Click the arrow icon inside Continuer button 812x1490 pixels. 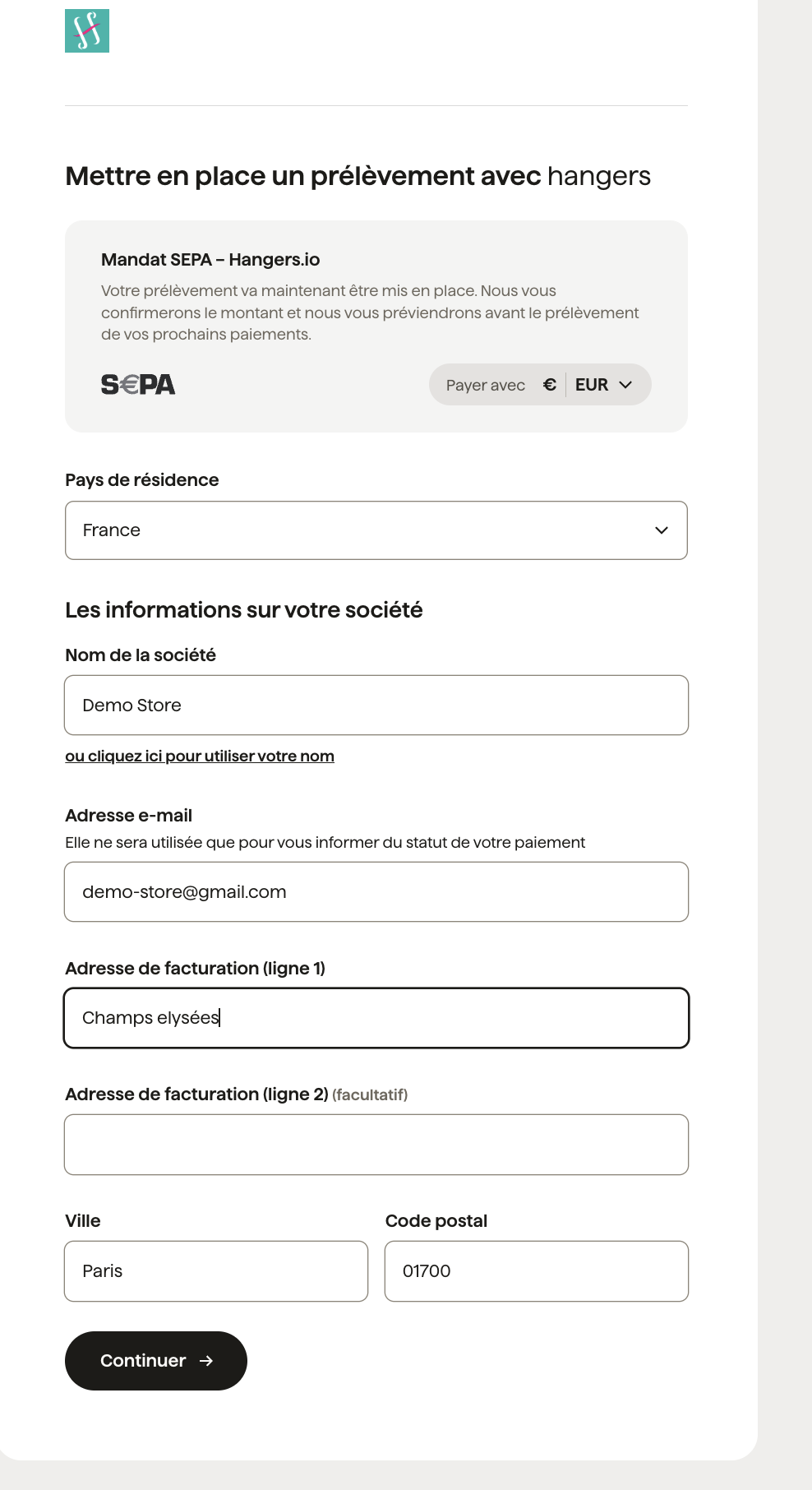tap(206, 1361)
